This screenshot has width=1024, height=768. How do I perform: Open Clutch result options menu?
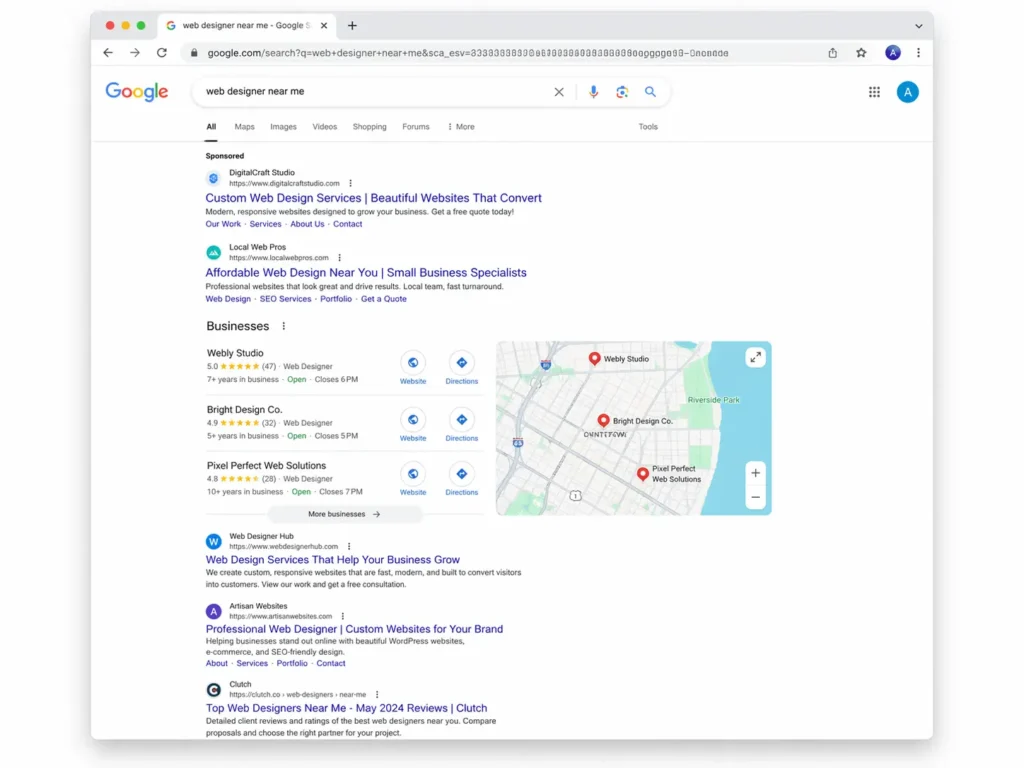pos(377,694)
